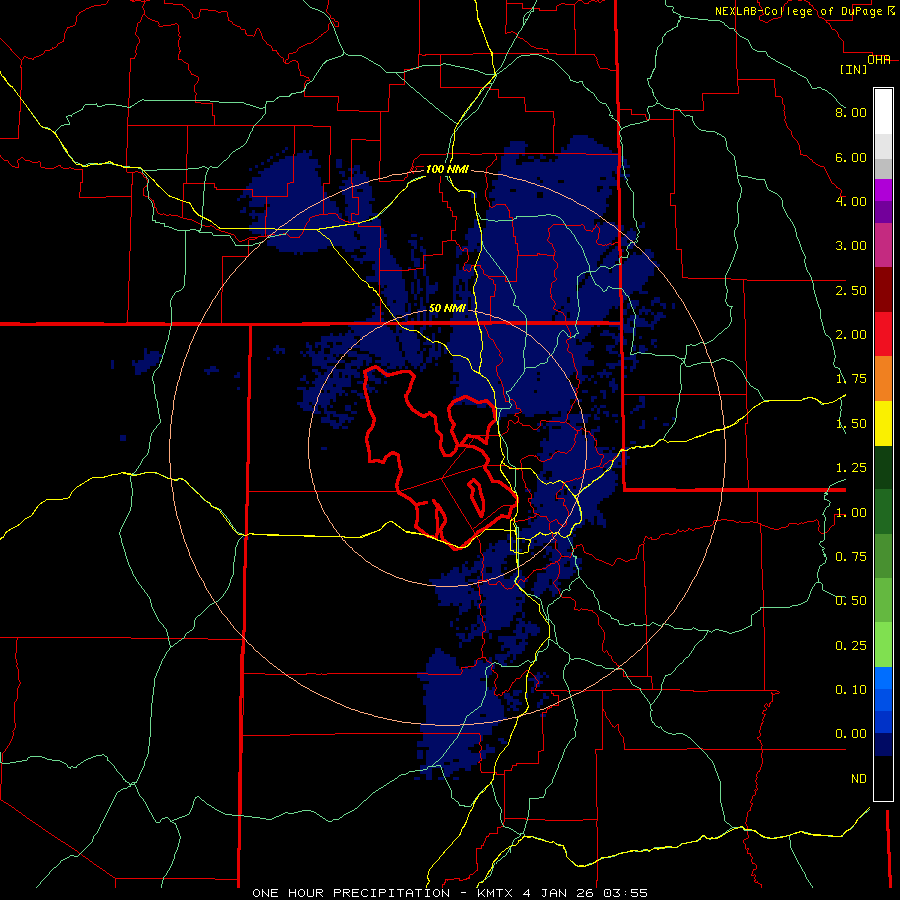Click the 4.00 legend value
Viewport: 900px width, 900px height.
pos(851,201)
